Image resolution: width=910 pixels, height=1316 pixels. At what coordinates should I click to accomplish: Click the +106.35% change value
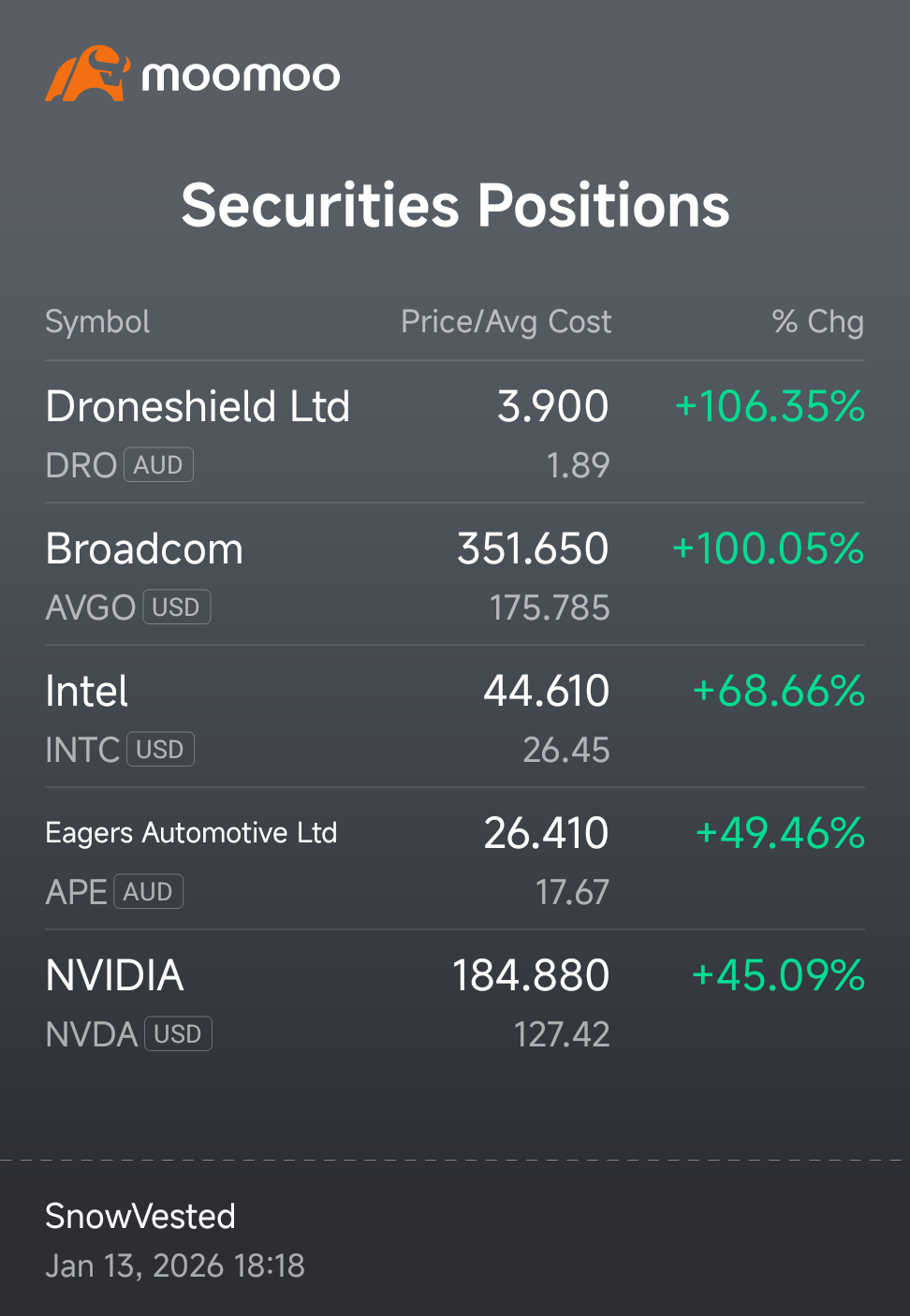[770, 407]
